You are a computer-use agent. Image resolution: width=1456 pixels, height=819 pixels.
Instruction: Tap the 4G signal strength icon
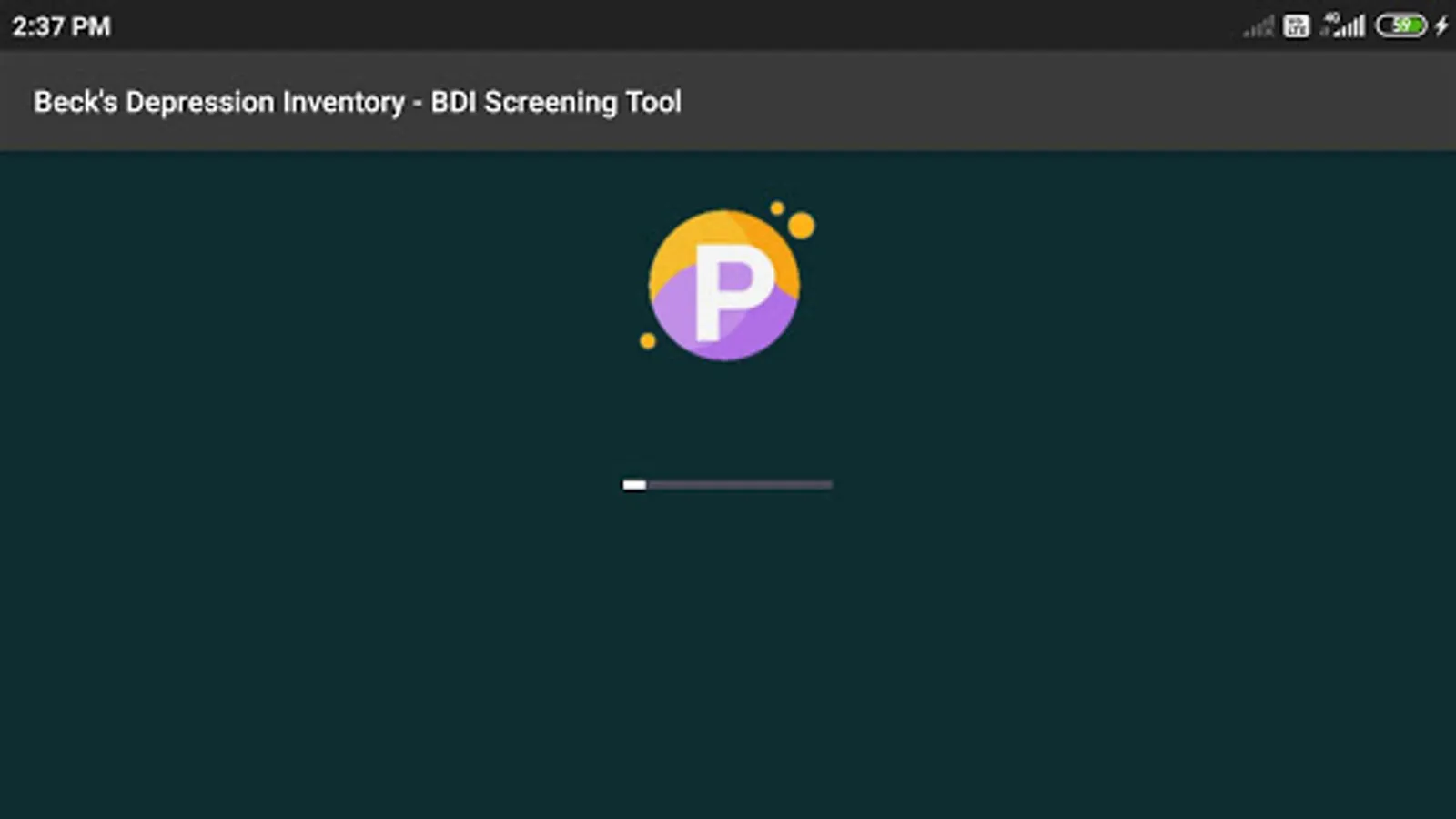coord(1343,25)
